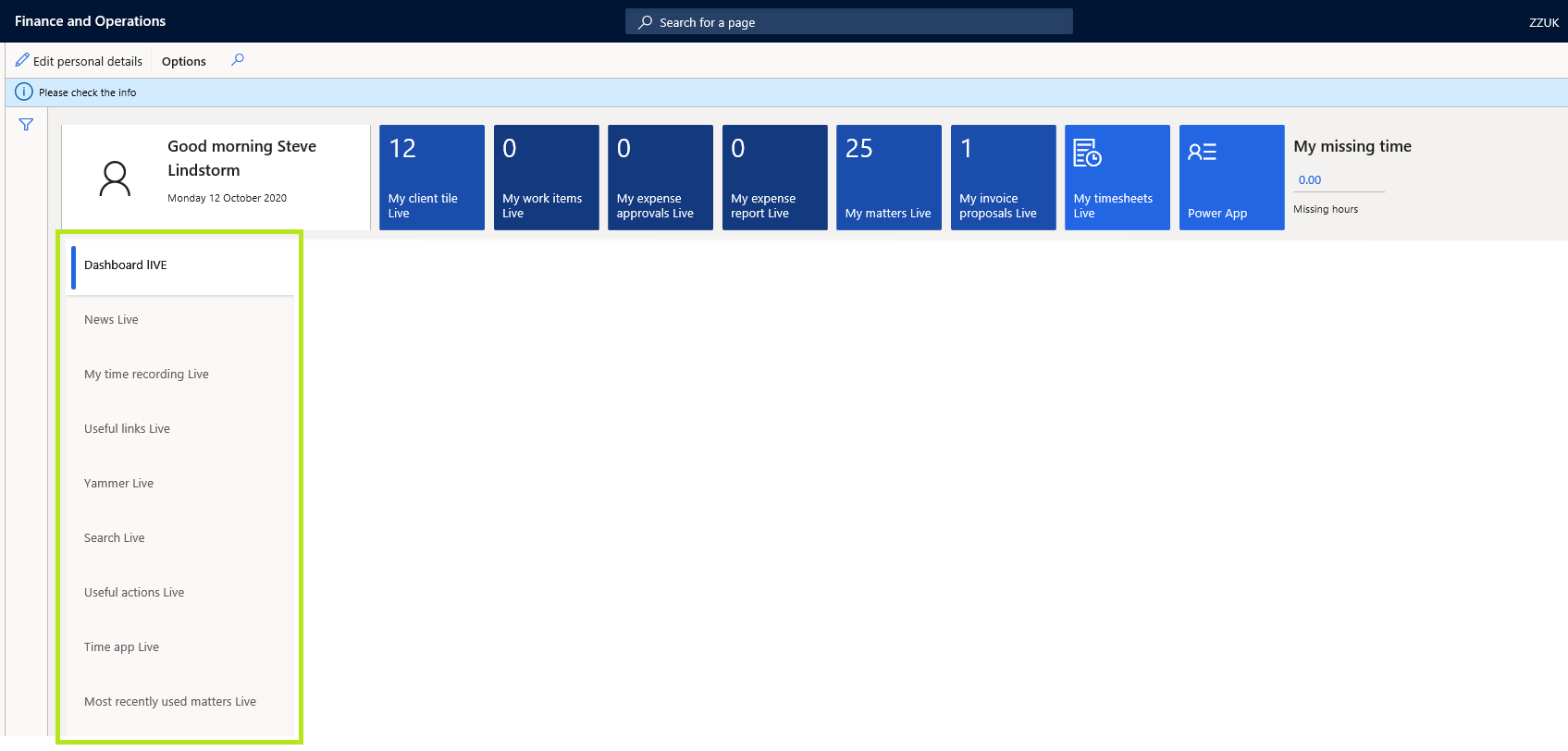
Task: Switch to the News Live tab
Action: tap(182, 320)
